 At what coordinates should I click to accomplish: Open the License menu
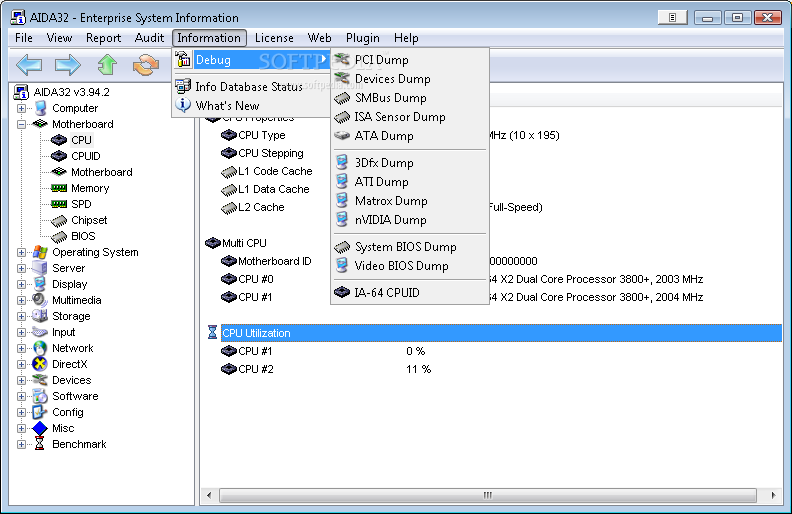point(274,38)
